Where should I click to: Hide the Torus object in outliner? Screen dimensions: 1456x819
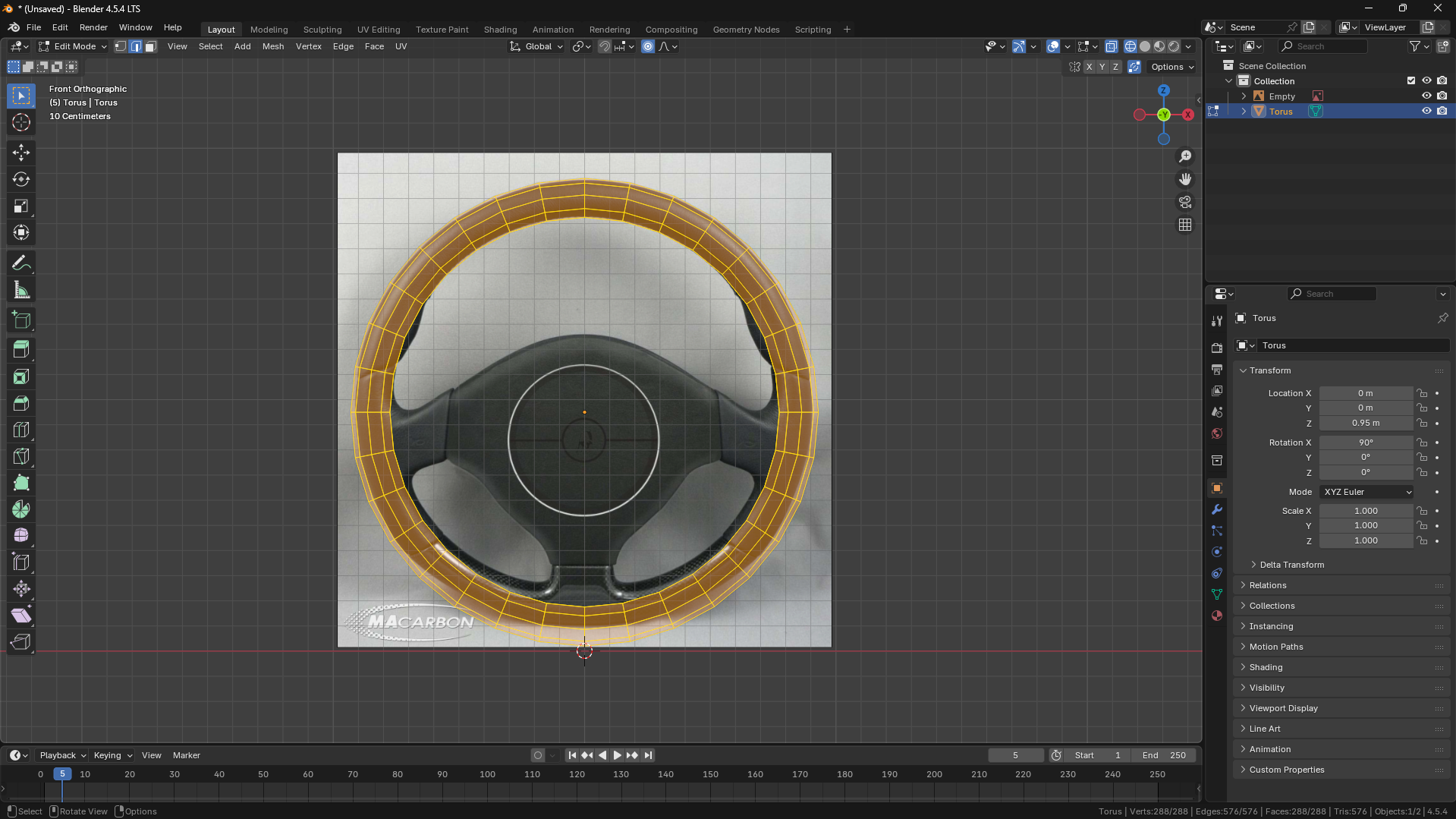pyautogui.click(x=1426, y=111)
